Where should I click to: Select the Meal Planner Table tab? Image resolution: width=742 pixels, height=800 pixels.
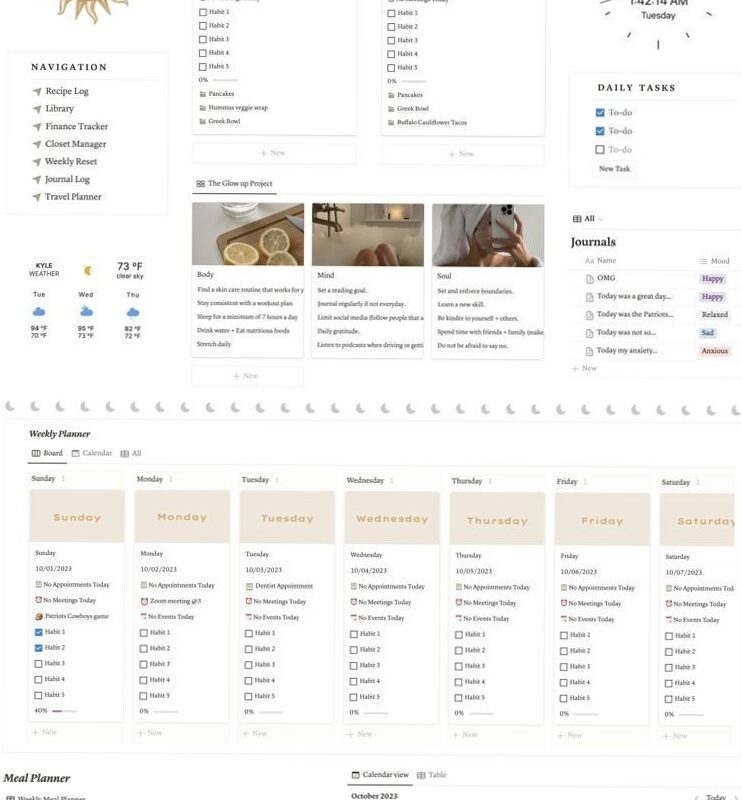point(432,775)
